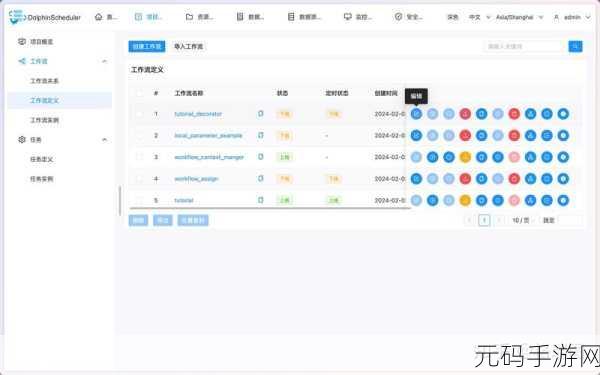Open the security shield tab in the top nav
Screen dimensions: 600x375
coord(408,17)
